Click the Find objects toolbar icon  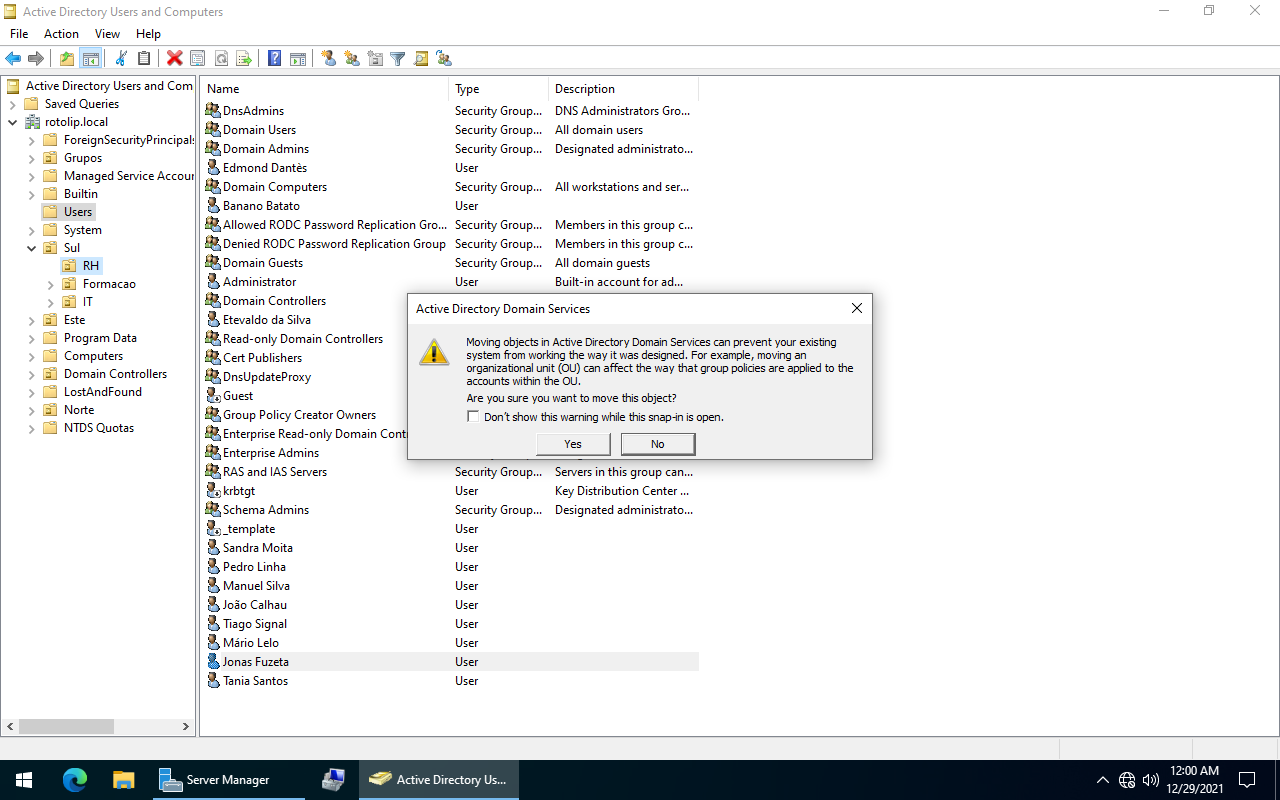pyautogui.click(x=421, y=59)
